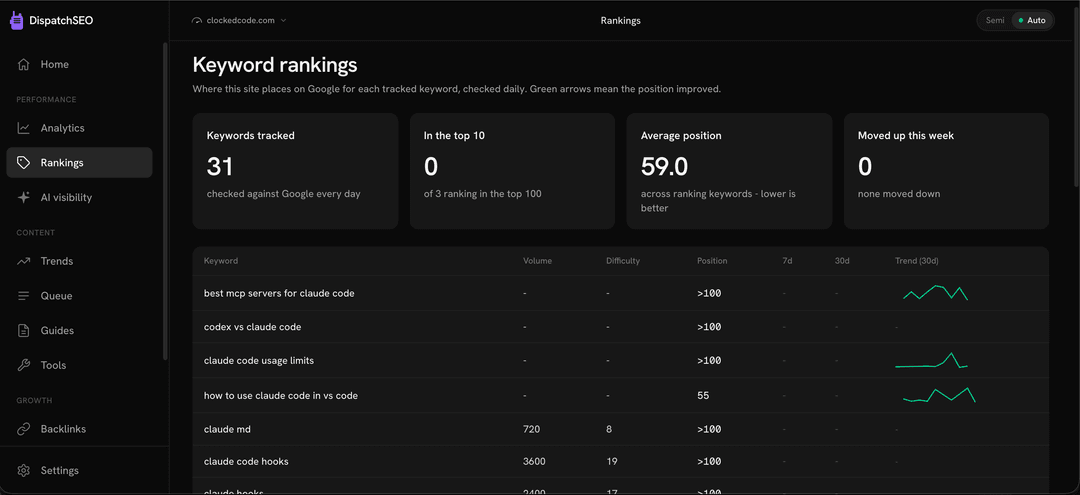Click the Keywords tracked card
The image size is (1080, 495).
click(x=295, y=171)
